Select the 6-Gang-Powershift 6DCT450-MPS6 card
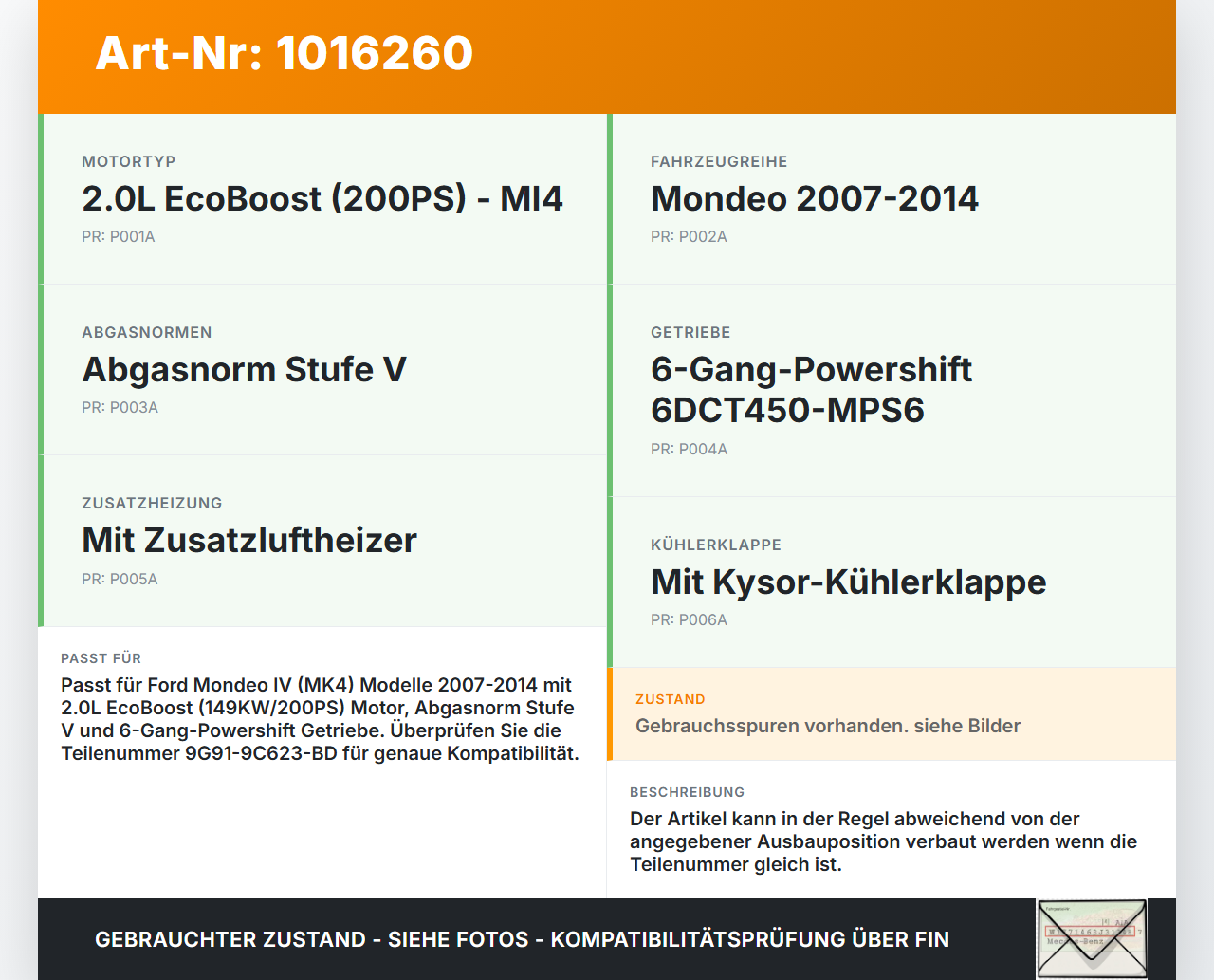Screen dimensions: 1214x980 [892, 391]
